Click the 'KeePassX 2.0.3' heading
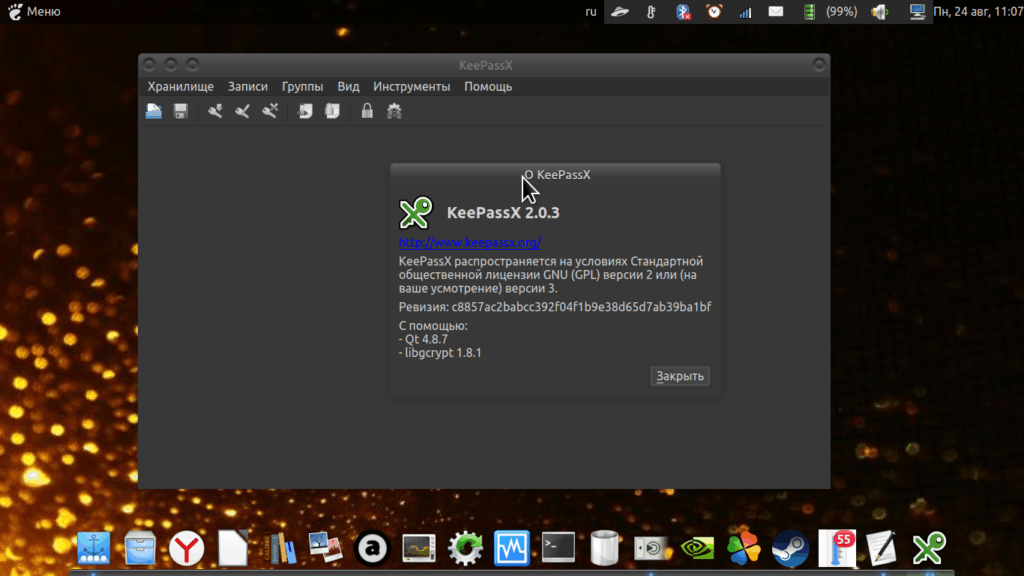1024x576 pixels. 503,212
